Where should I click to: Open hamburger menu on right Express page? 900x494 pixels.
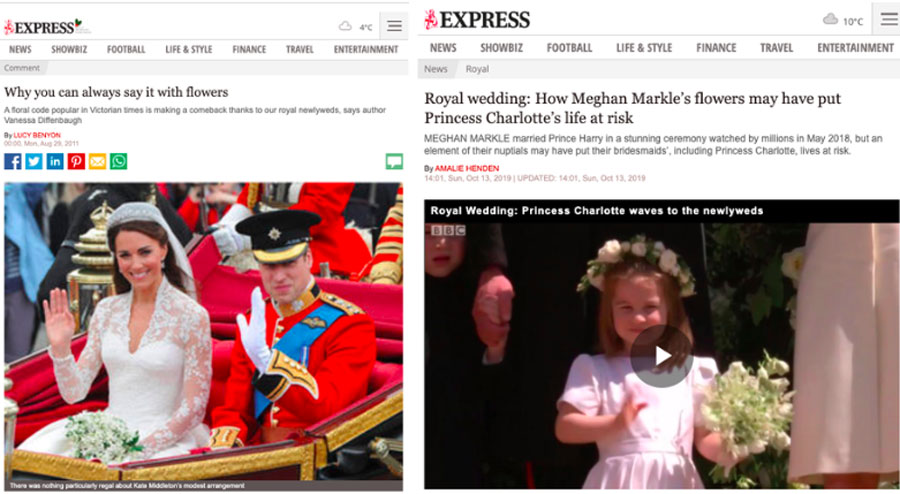click(x=889, y=20)
